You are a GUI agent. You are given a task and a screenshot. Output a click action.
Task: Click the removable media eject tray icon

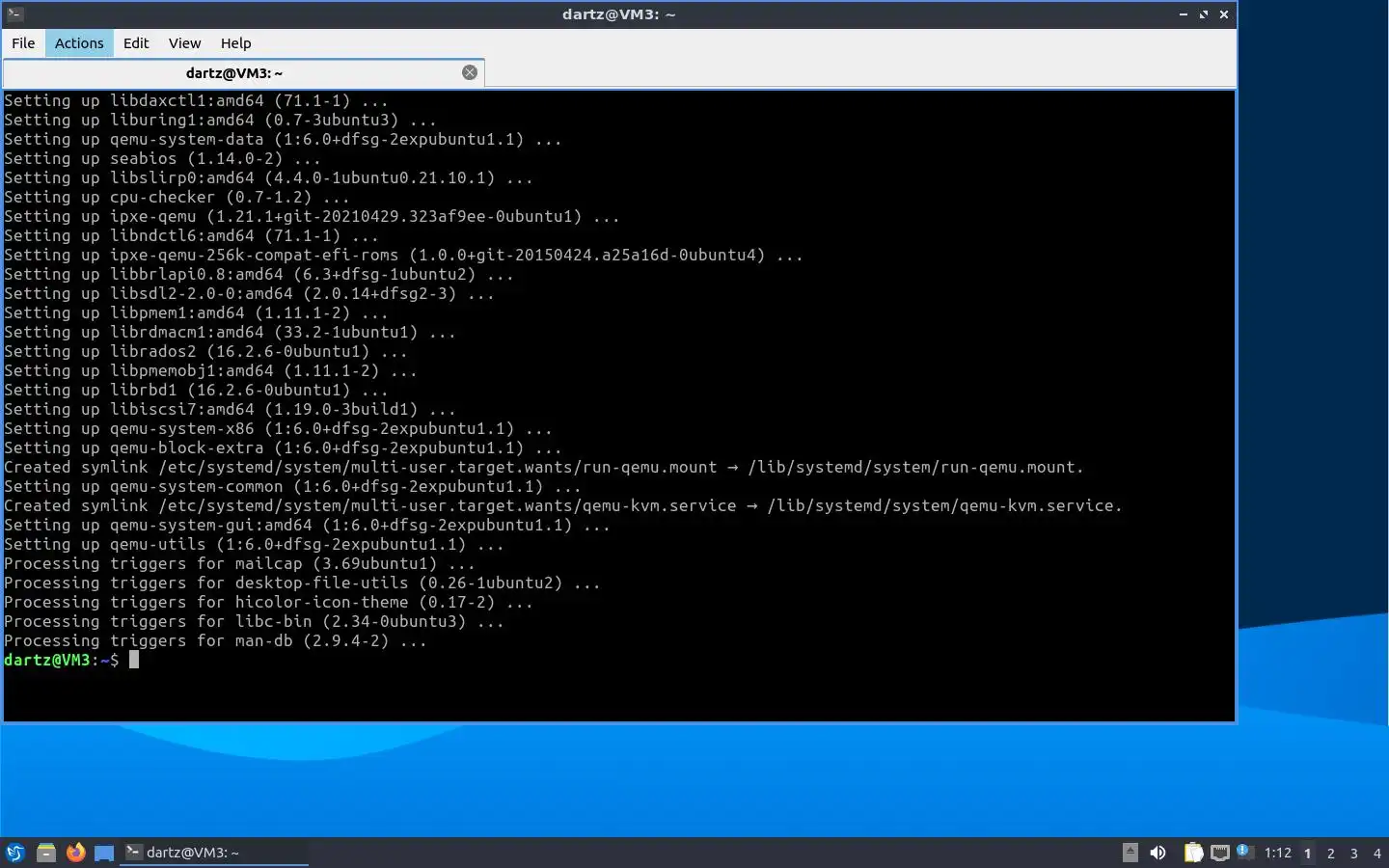coord(1130,853)
